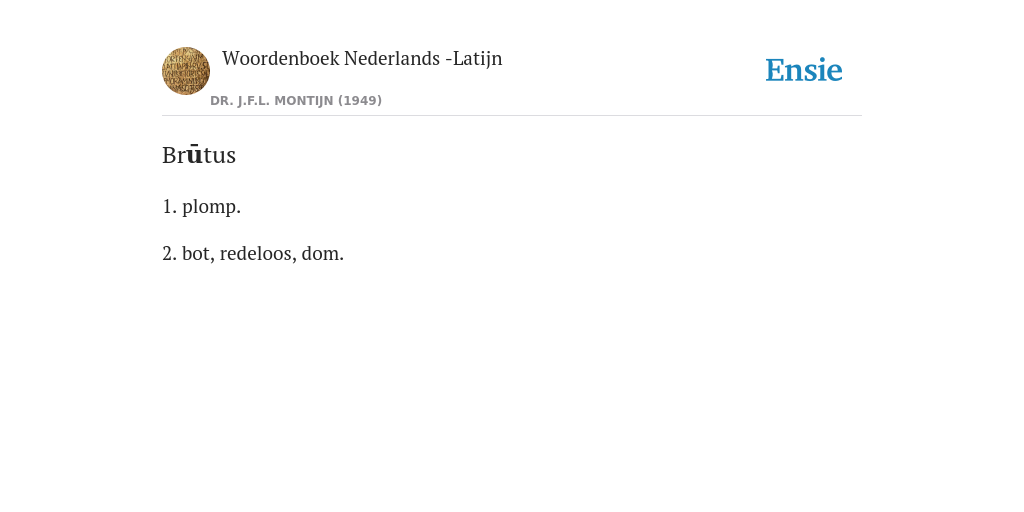Click the number '1.' before plomp
Screen dimensions: 1024x512
[170, 207]
